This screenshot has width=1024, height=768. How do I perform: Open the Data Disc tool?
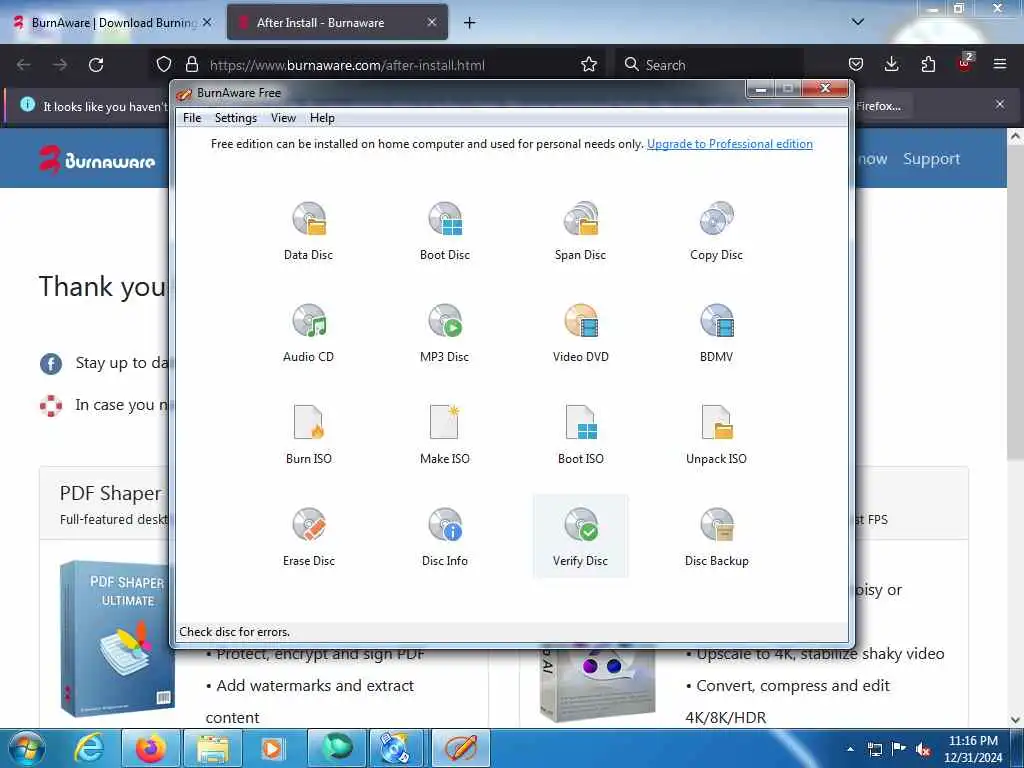click(309, 231)
